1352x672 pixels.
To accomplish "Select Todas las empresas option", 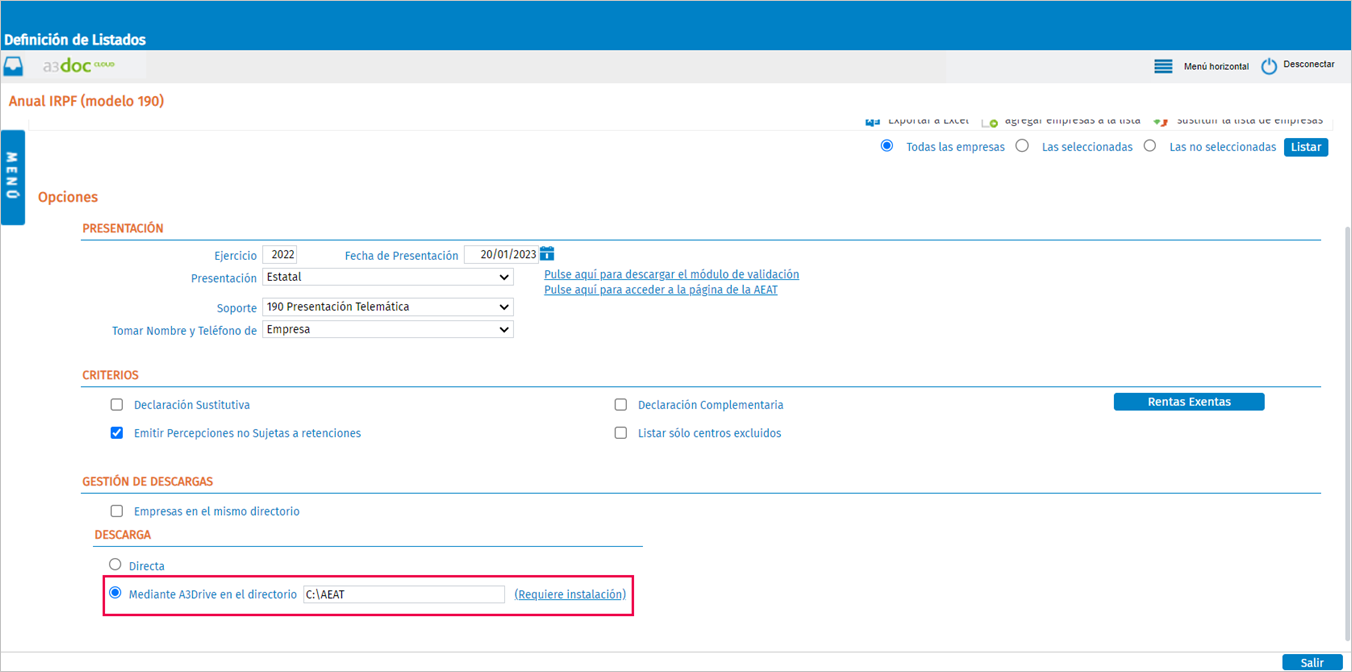I will (x=887, y=146).
